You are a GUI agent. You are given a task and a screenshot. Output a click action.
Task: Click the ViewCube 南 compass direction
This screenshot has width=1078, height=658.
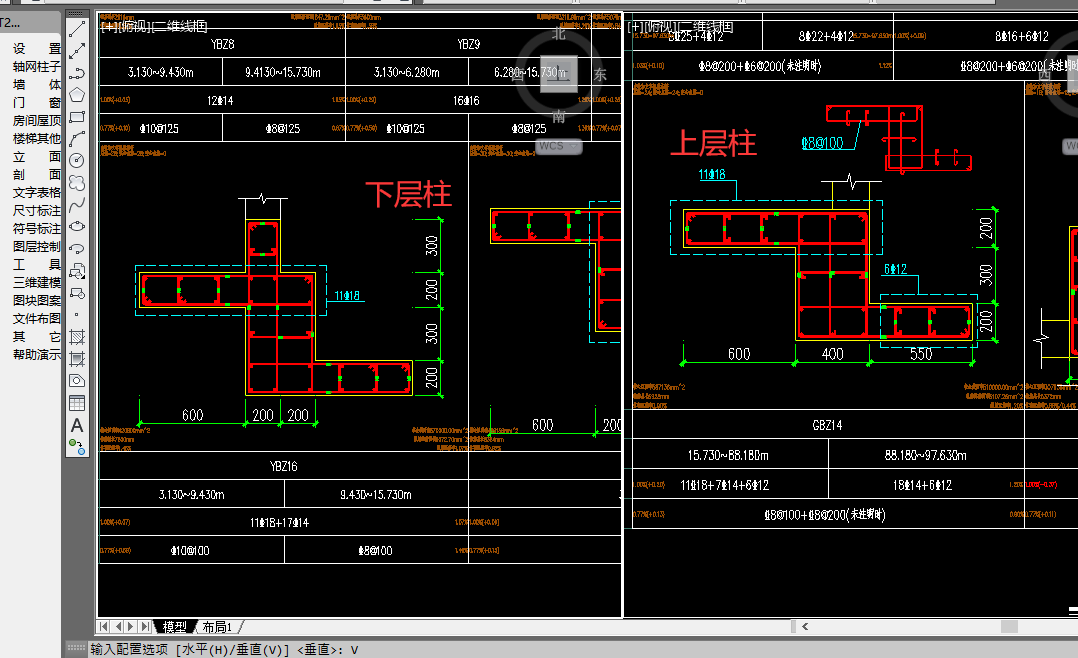559,117
